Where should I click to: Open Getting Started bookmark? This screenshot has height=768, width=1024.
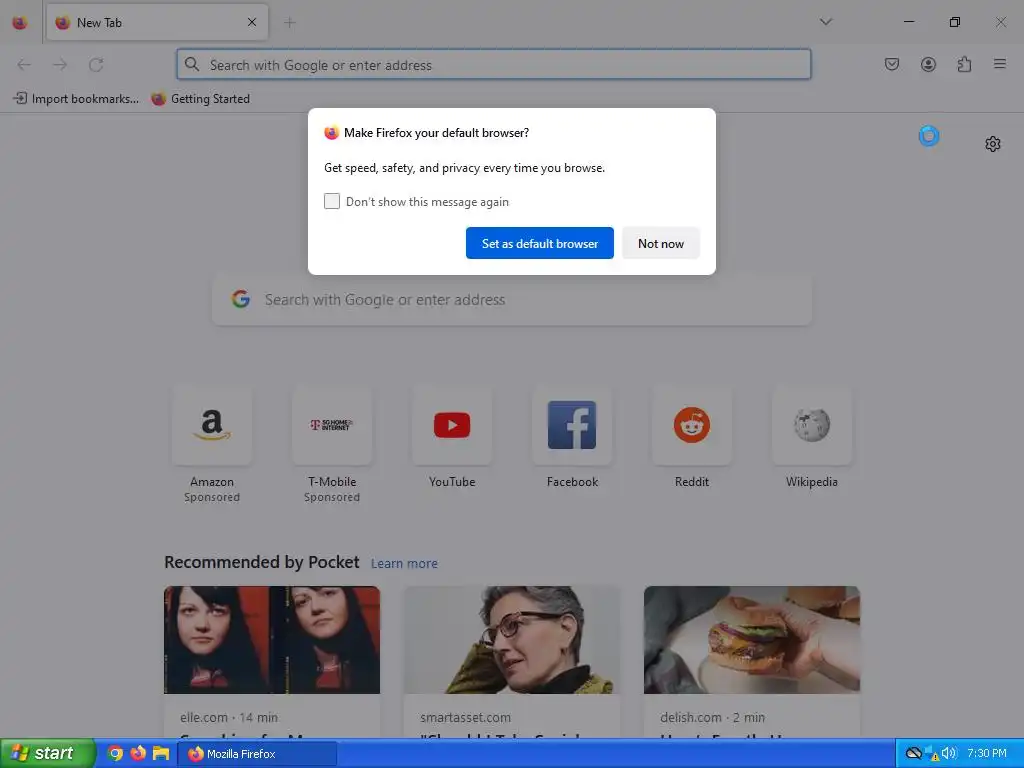(200, 99)
